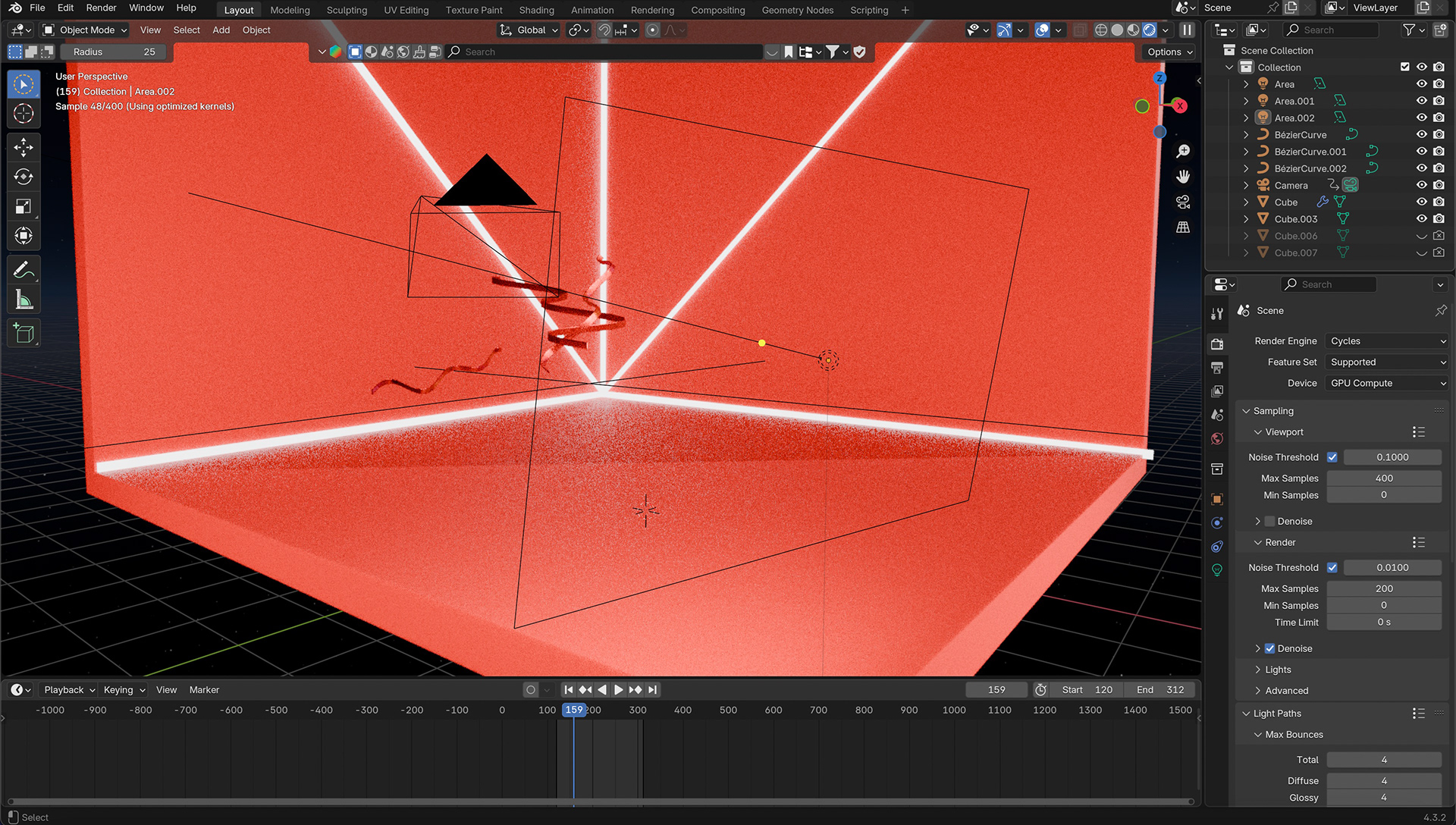Image resolution: width=1456 pixels, height=825 pixels.
Task: Open the Keying popover in the timeline
Action: pos(124,690)
